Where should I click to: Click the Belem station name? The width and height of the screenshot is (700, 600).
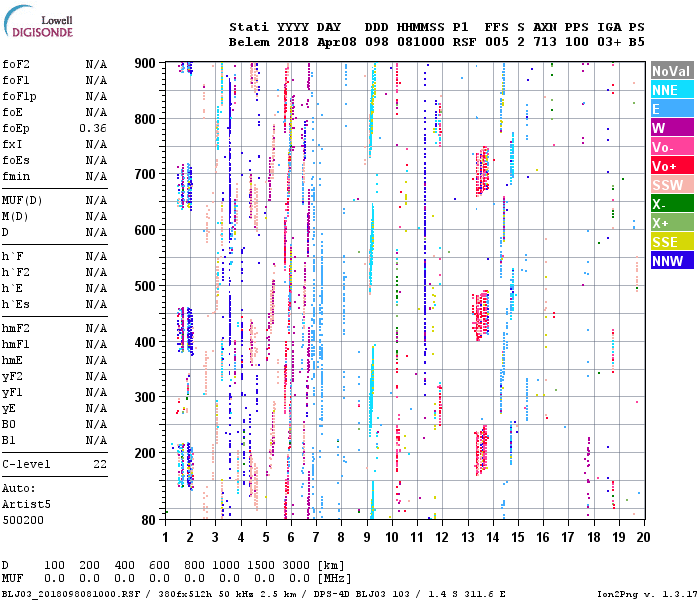pyautogui.click(x=250, y=42)
